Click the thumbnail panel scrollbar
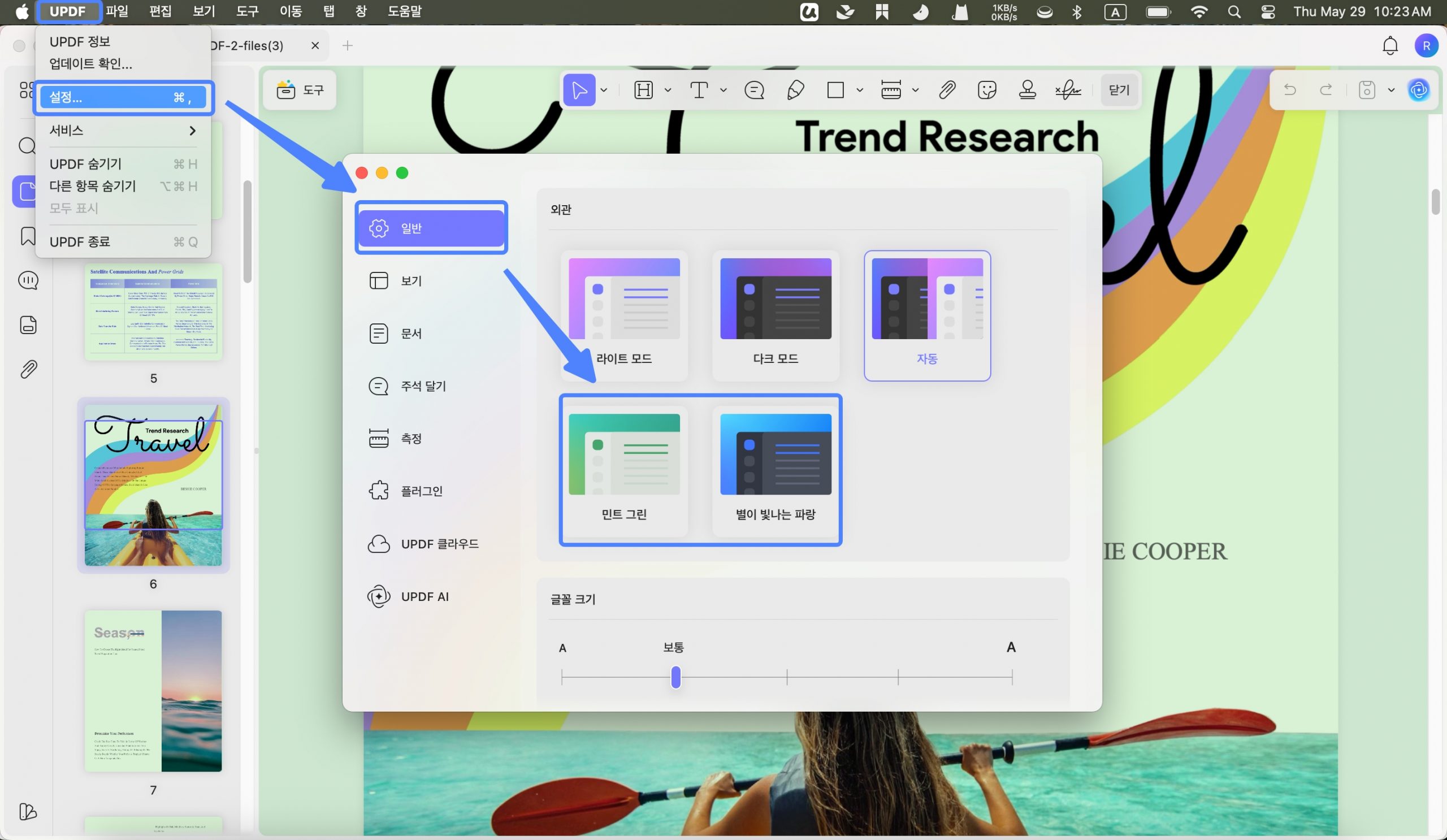The image size is (1447, 840). click(x=248, y=231)
